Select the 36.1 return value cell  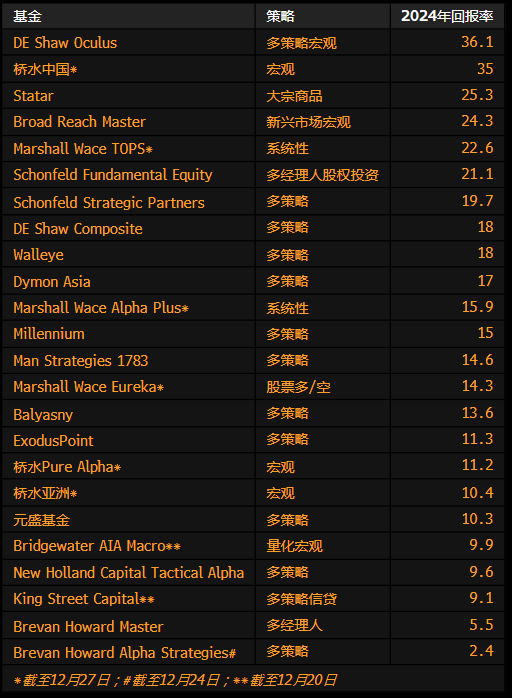point(477,42)
